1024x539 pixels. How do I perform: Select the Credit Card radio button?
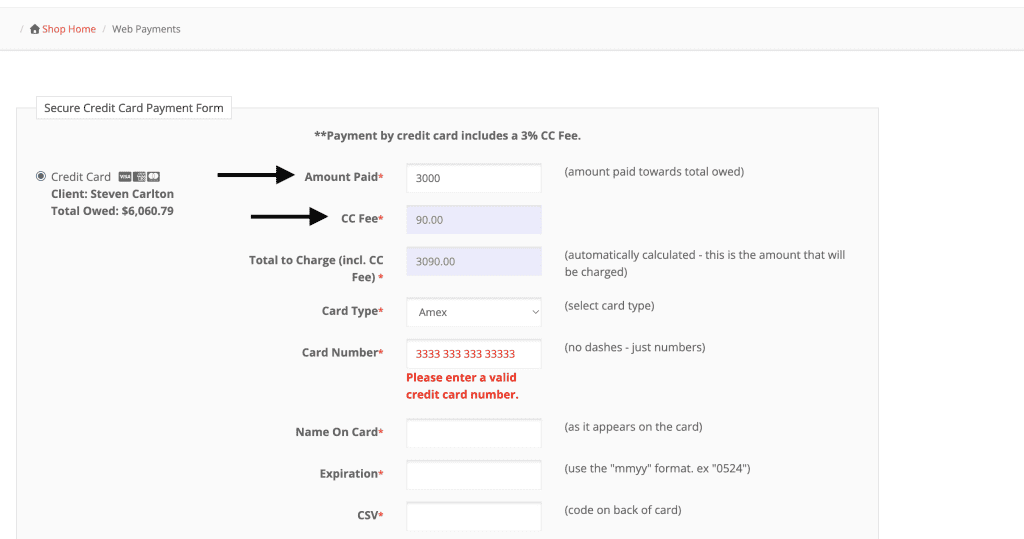pyautogui.click(x=41, y=176)
